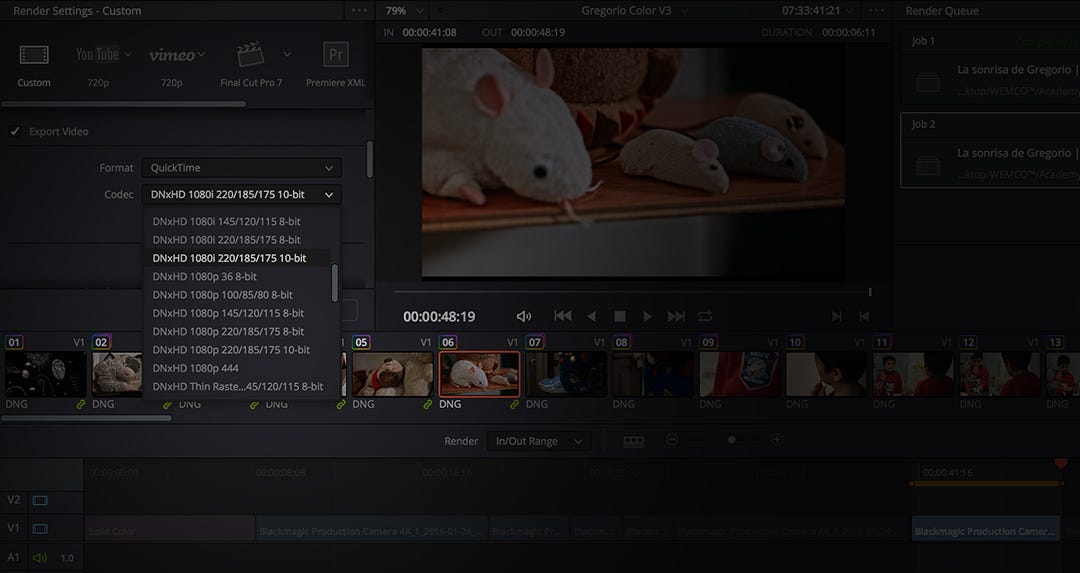Select the Custom render preset icon
This screenshot has height=573, width=1080.
34,54
